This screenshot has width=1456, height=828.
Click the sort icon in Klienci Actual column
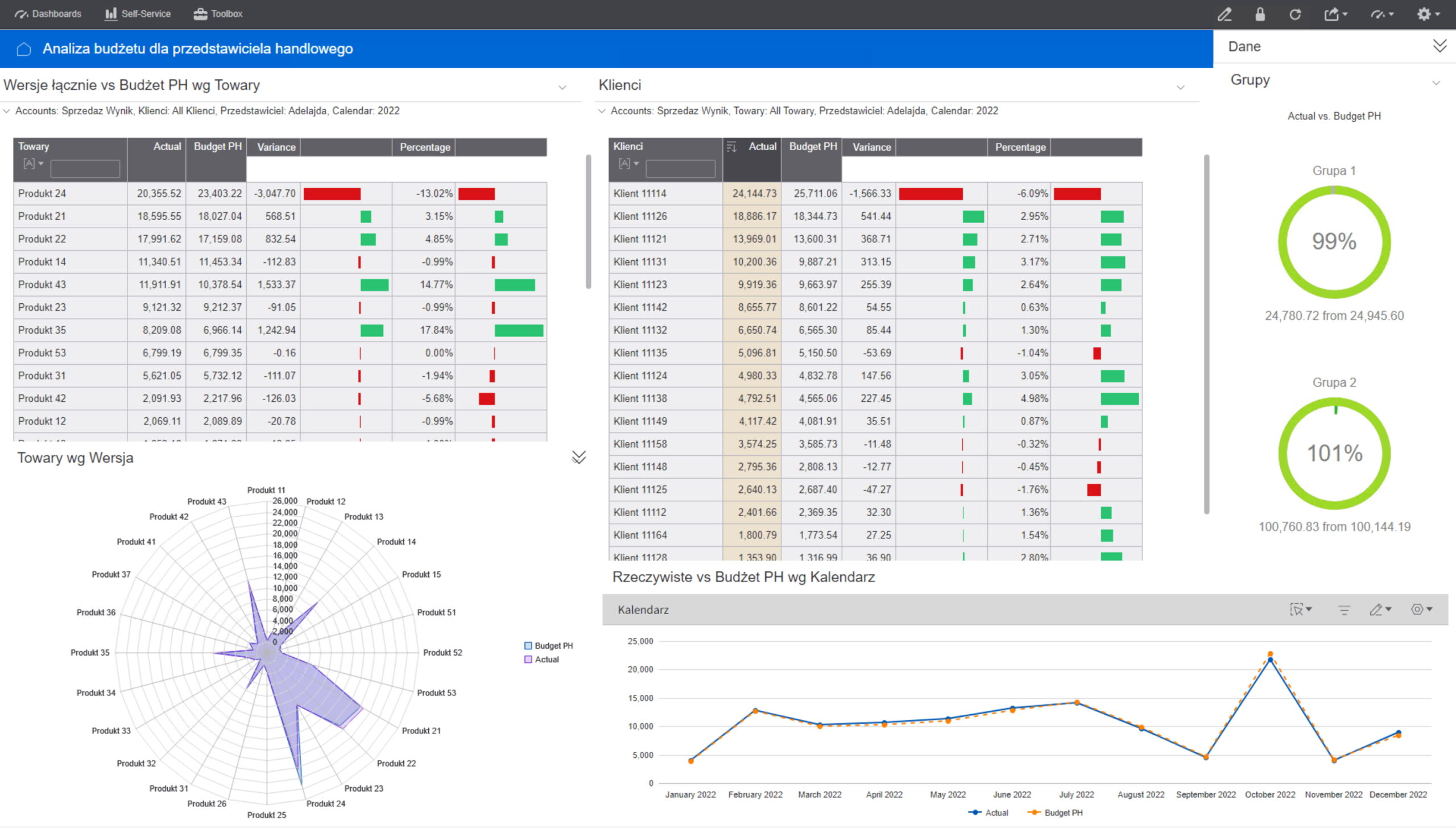732,147
